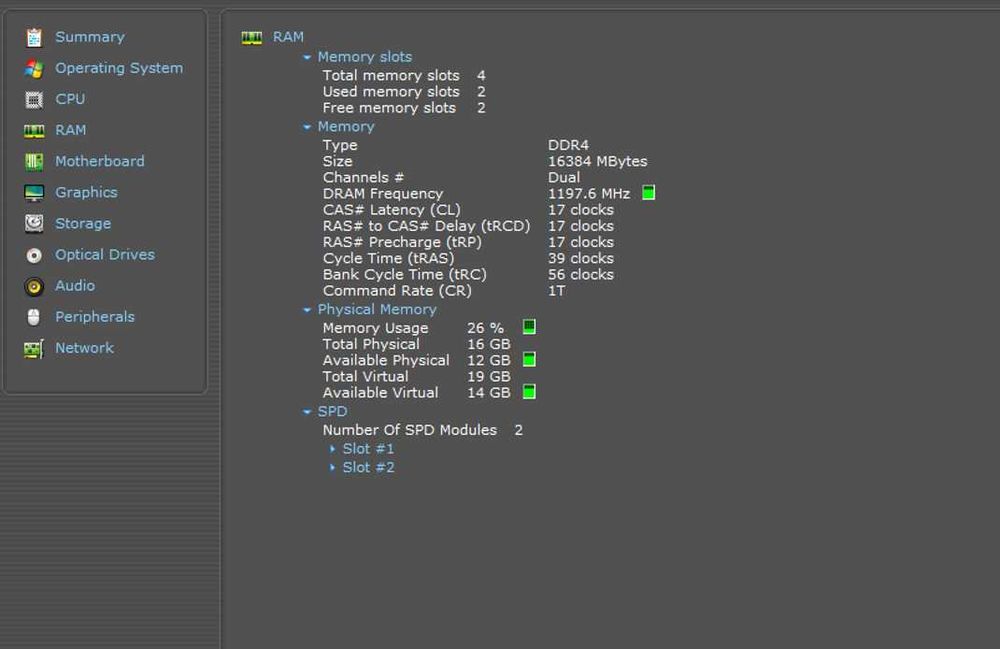This screenshot has width=1000, height=649.
Task: Click the Audio speaker icon
Action: (x=34, y=286)
